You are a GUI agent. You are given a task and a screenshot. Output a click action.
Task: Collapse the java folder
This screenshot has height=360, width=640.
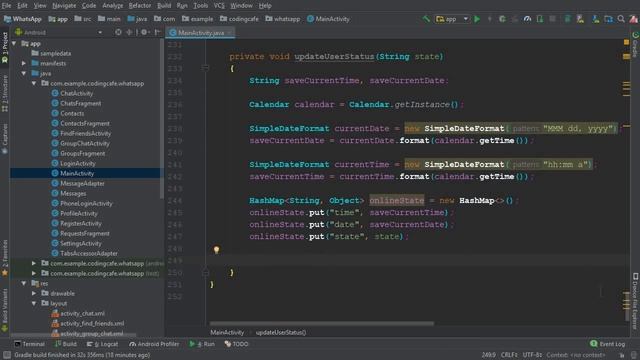pos(24,73)
